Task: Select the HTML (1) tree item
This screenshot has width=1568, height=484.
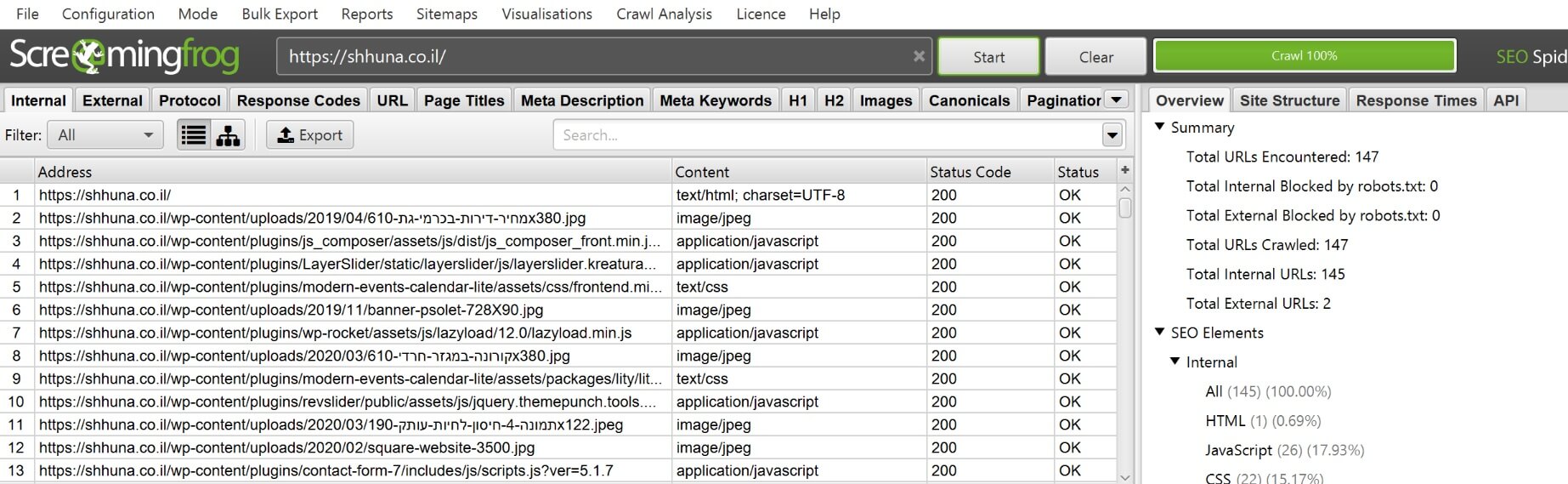Action: tap(1263, 421)
